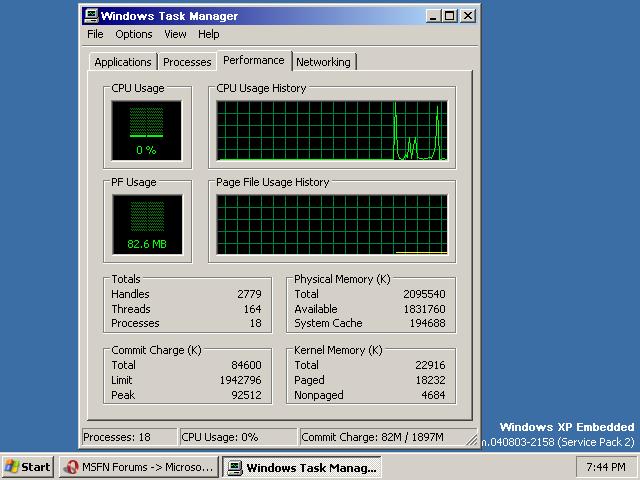Click the Processes count 18 in Totals
The image size is (640, 480).
click(256, 323)
